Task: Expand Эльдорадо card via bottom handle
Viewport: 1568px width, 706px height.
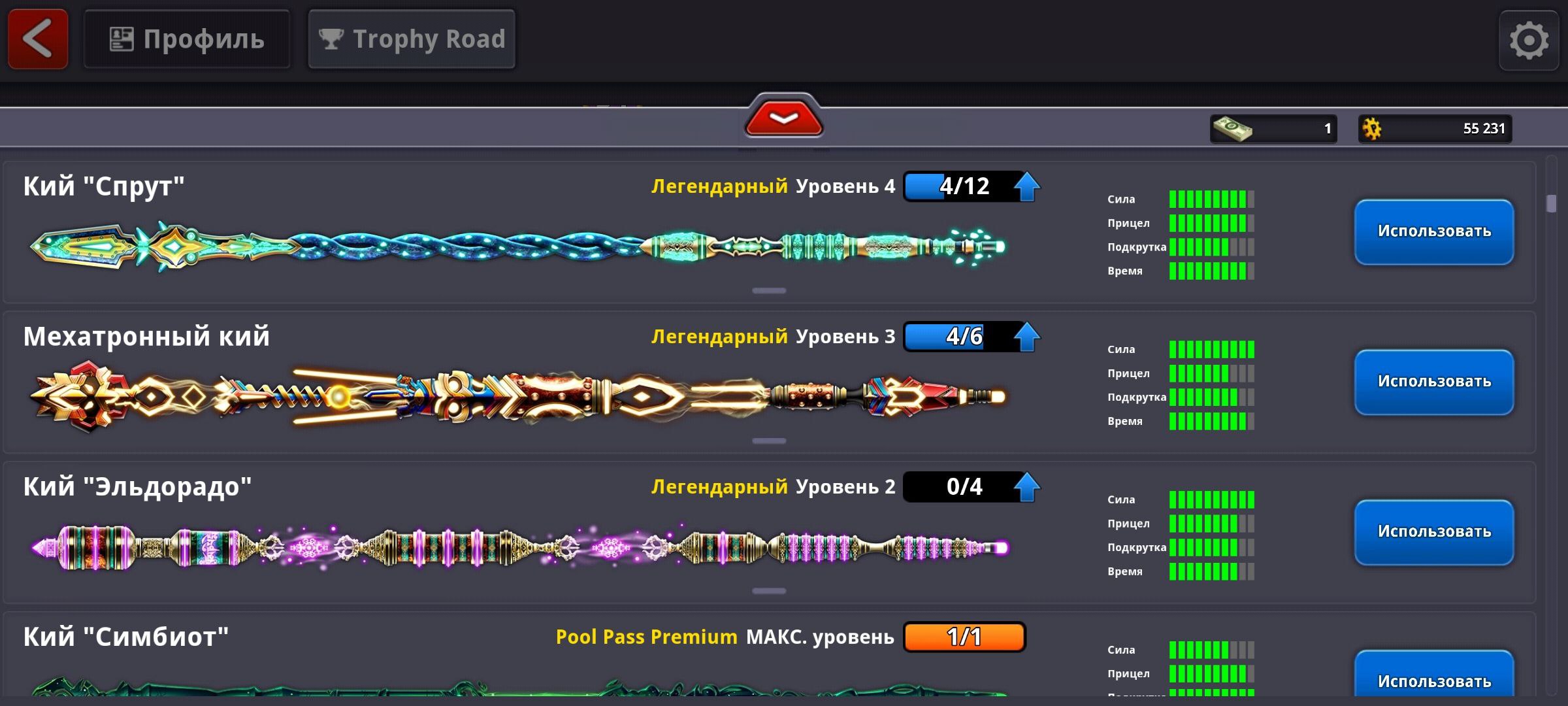Action: 769,591
